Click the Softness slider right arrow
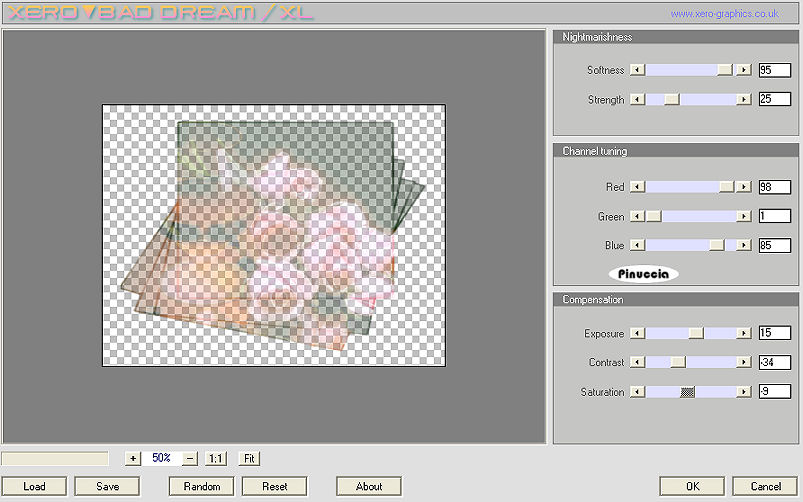 pyautogui.click(x=744, y=70)
